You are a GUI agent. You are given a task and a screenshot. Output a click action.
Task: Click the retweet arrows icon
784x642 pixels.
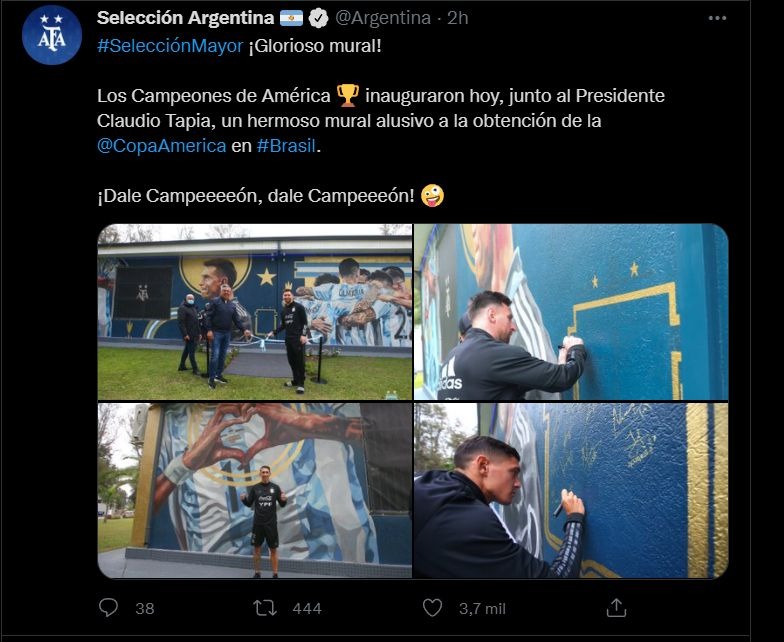click(264, 608)
